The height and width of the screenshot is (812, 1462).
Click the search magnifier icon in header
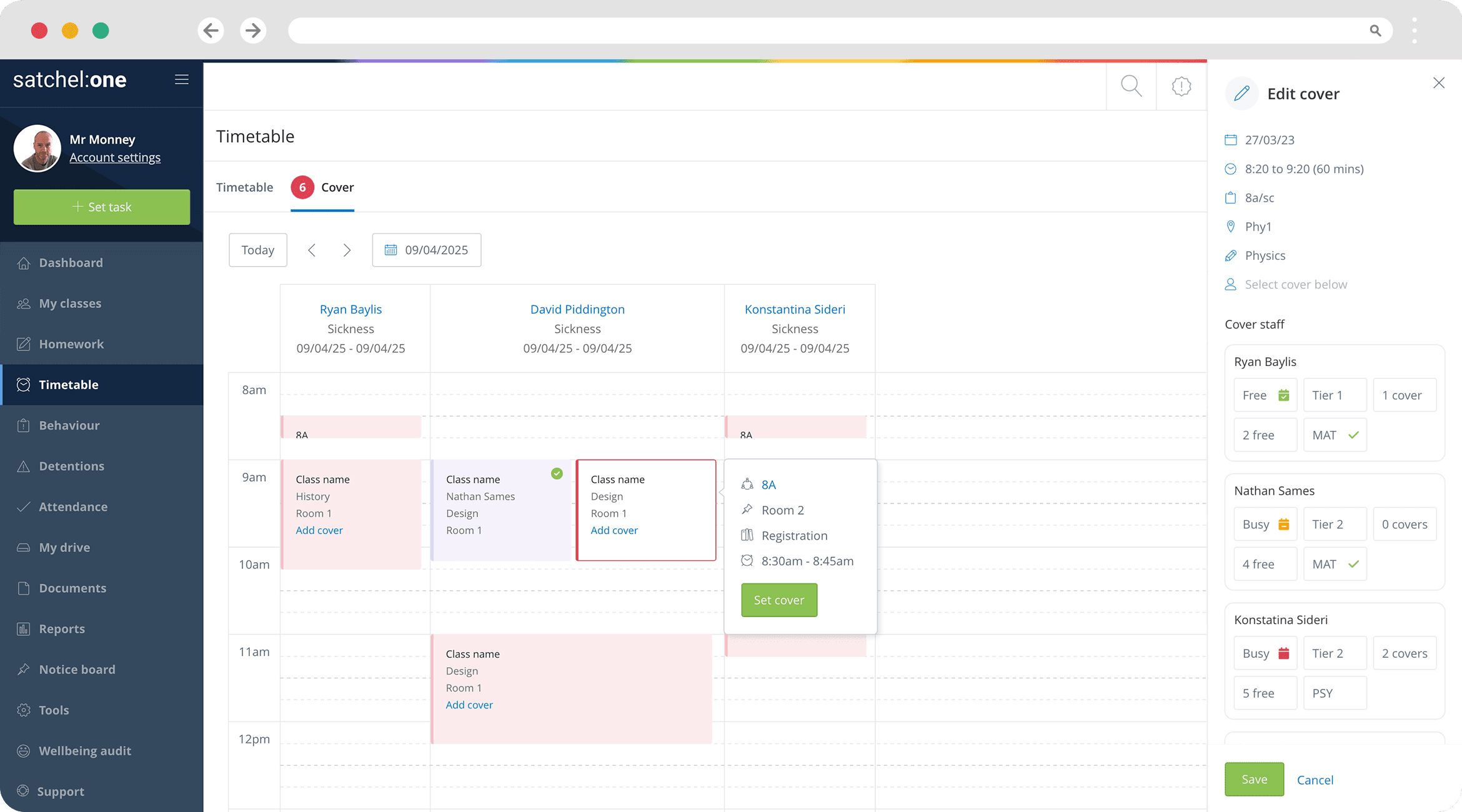click(x=1131, y=86)
